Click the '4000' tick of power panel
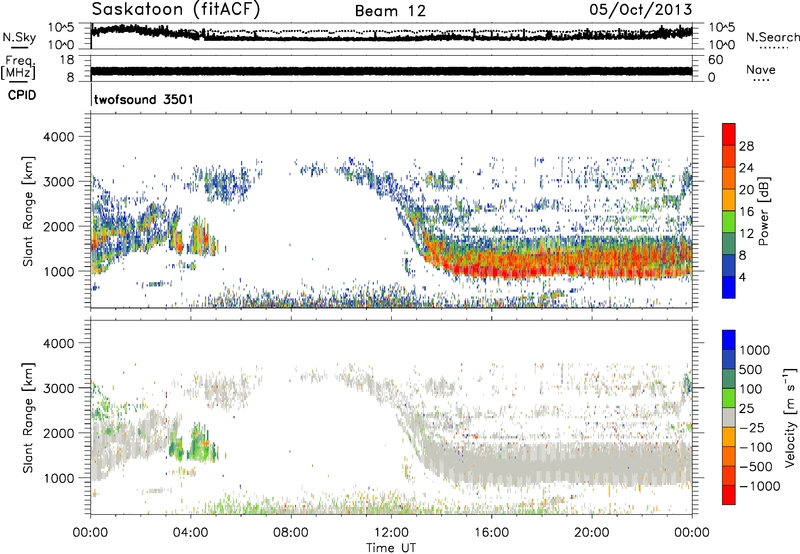 click(58, 137)
